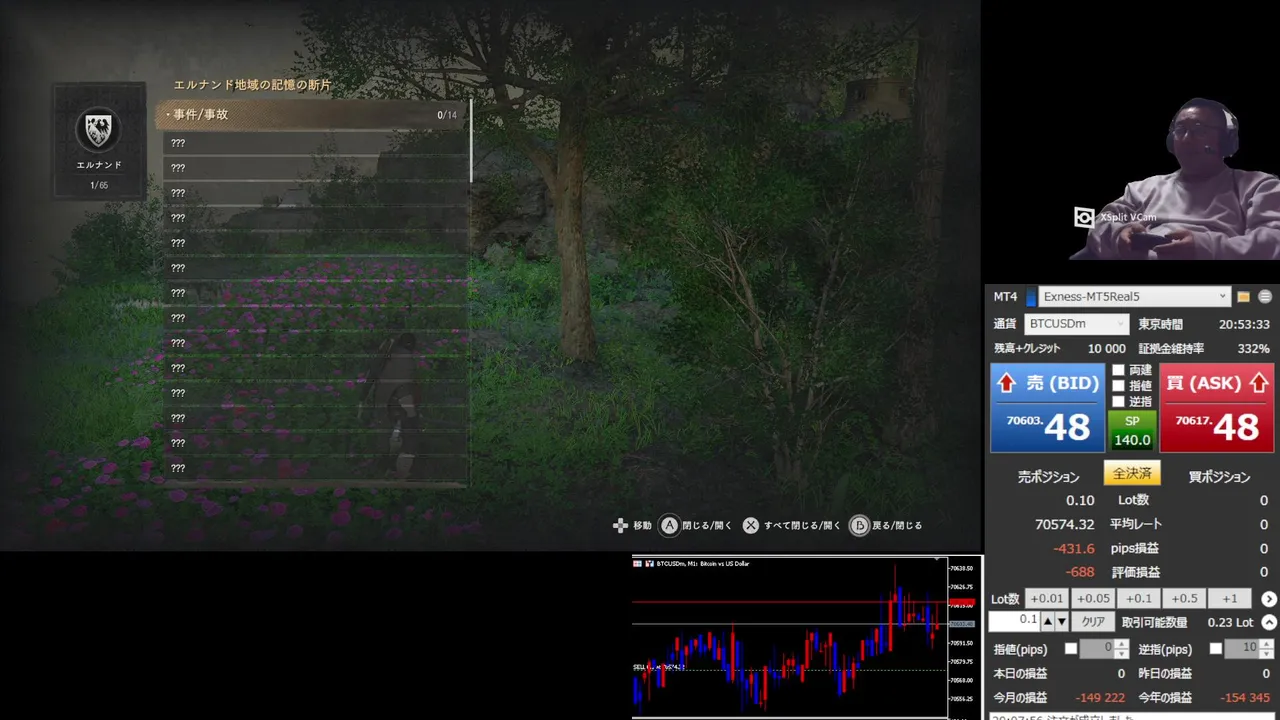The height and width of the screenshot is (720, 1280).
Task: Open the BTCUSDm currency dropdown
Action: [x=1077, y=324]
